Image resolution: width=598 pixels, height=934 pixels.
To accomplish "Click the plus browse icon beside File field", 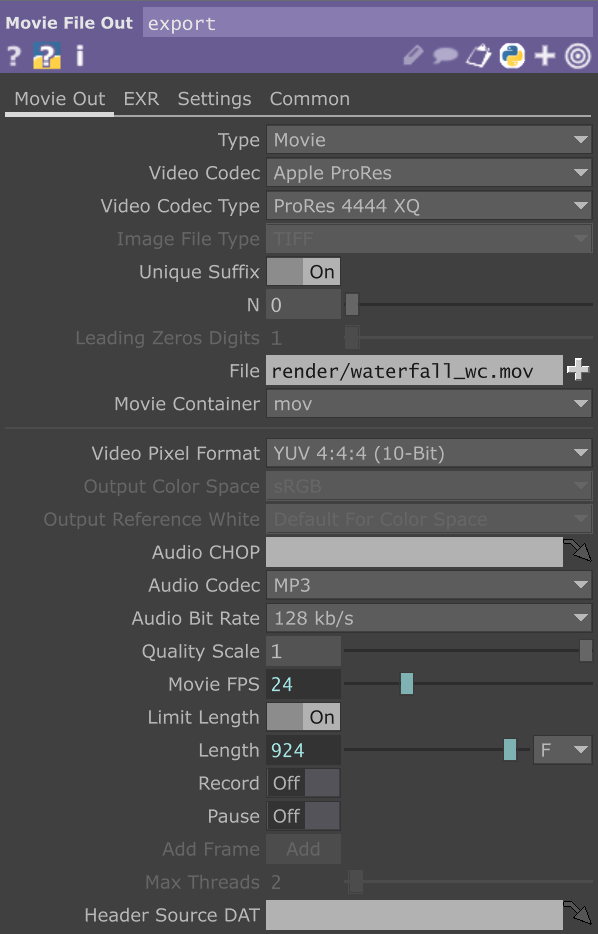I will [x=578, y=370].
